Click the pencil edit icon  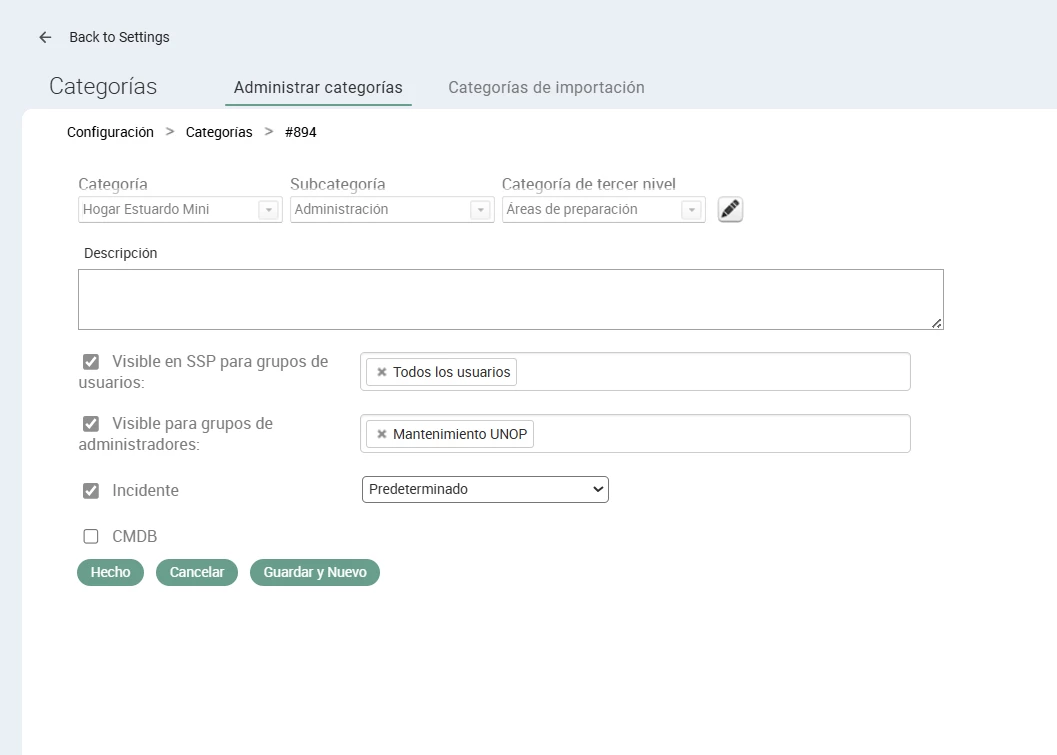[x=730, y=210]
